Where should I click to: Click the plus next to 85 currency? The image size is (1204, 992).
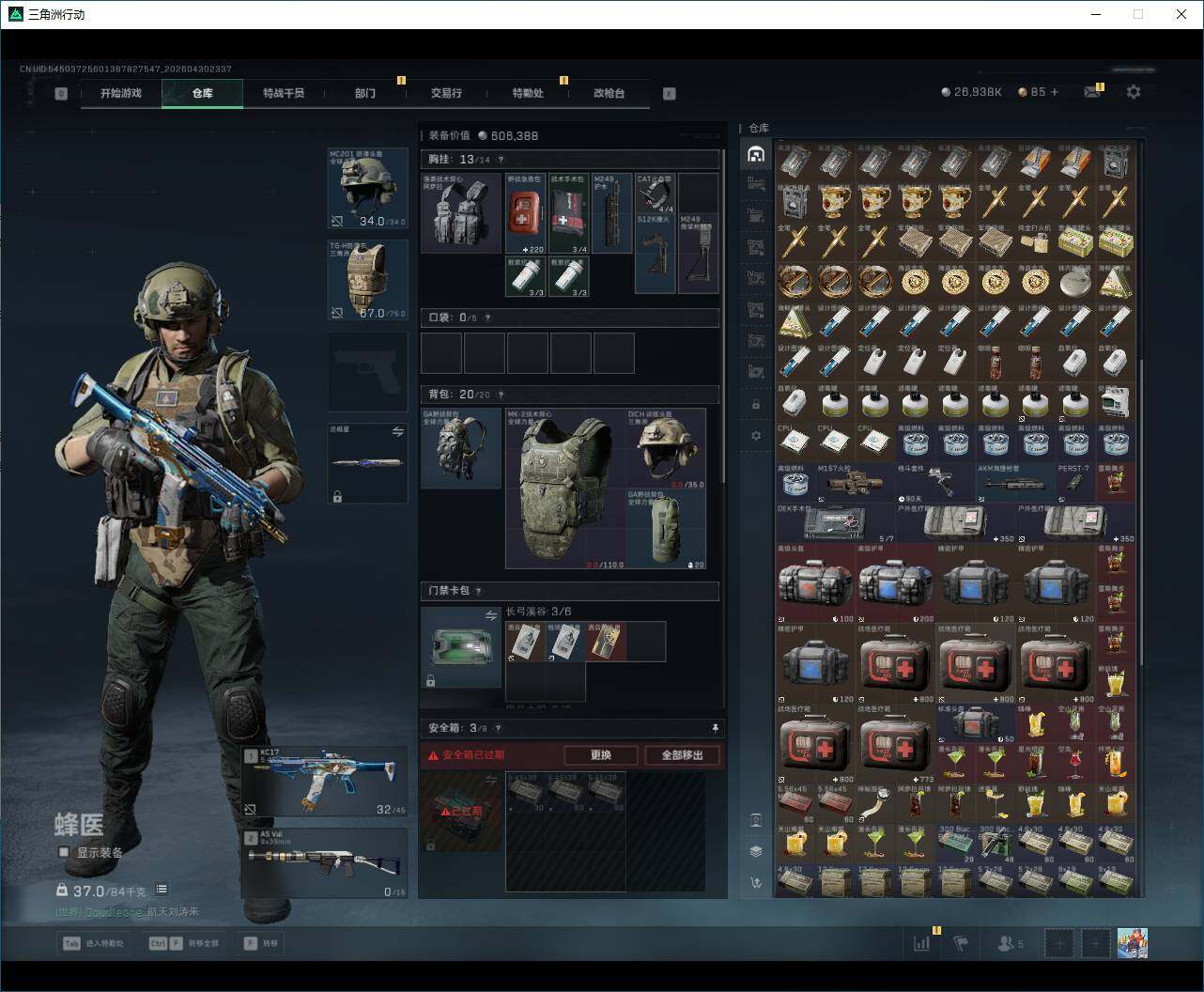click(x=1055, y=92)
